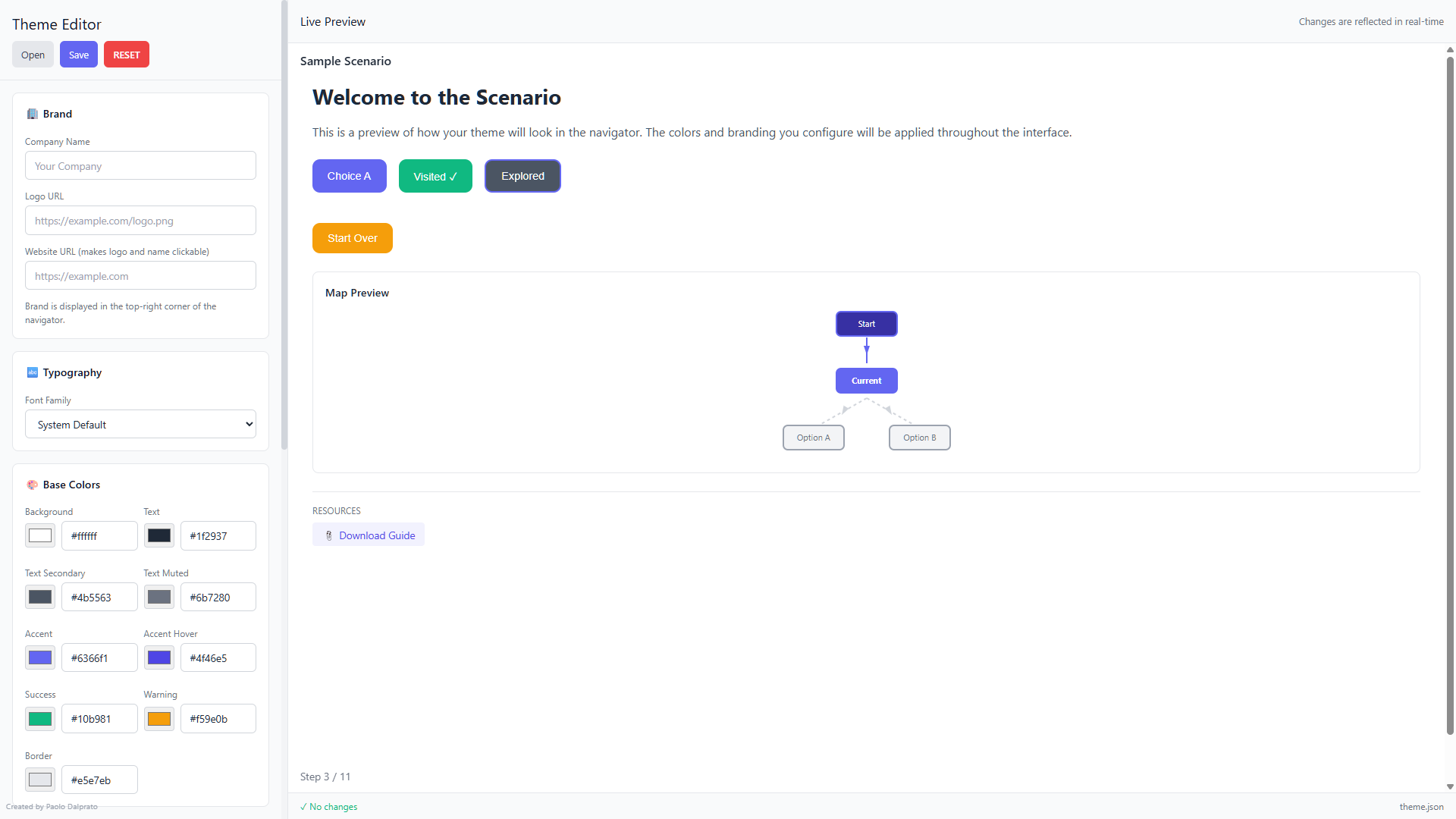Image resolution: width=1456 pixels, height=819 pixels.
Task: Focus the Logo URL field
Action: [140, 221]
